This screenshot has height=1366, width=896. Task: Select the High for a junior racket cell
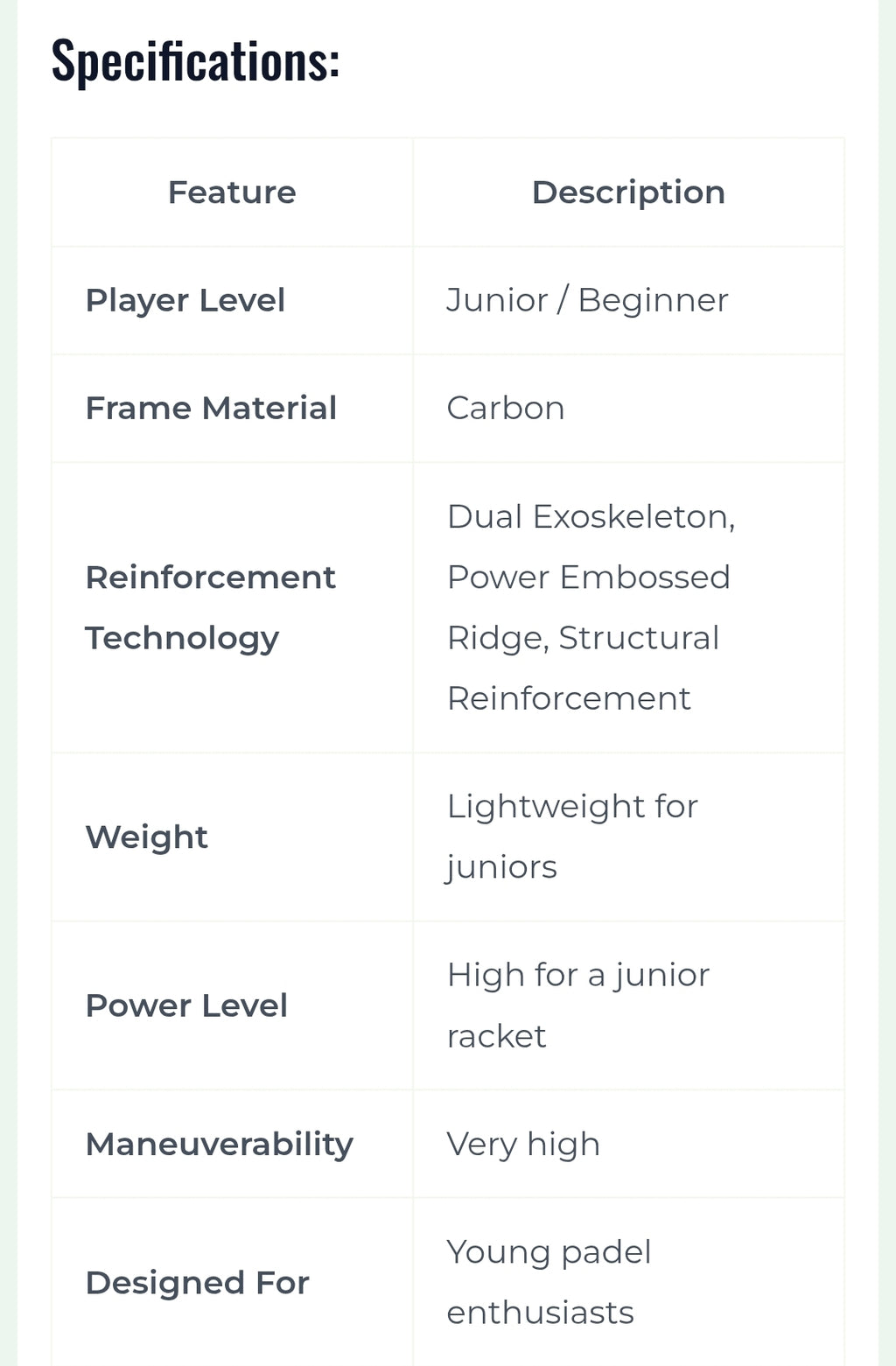coord(628,1005)
